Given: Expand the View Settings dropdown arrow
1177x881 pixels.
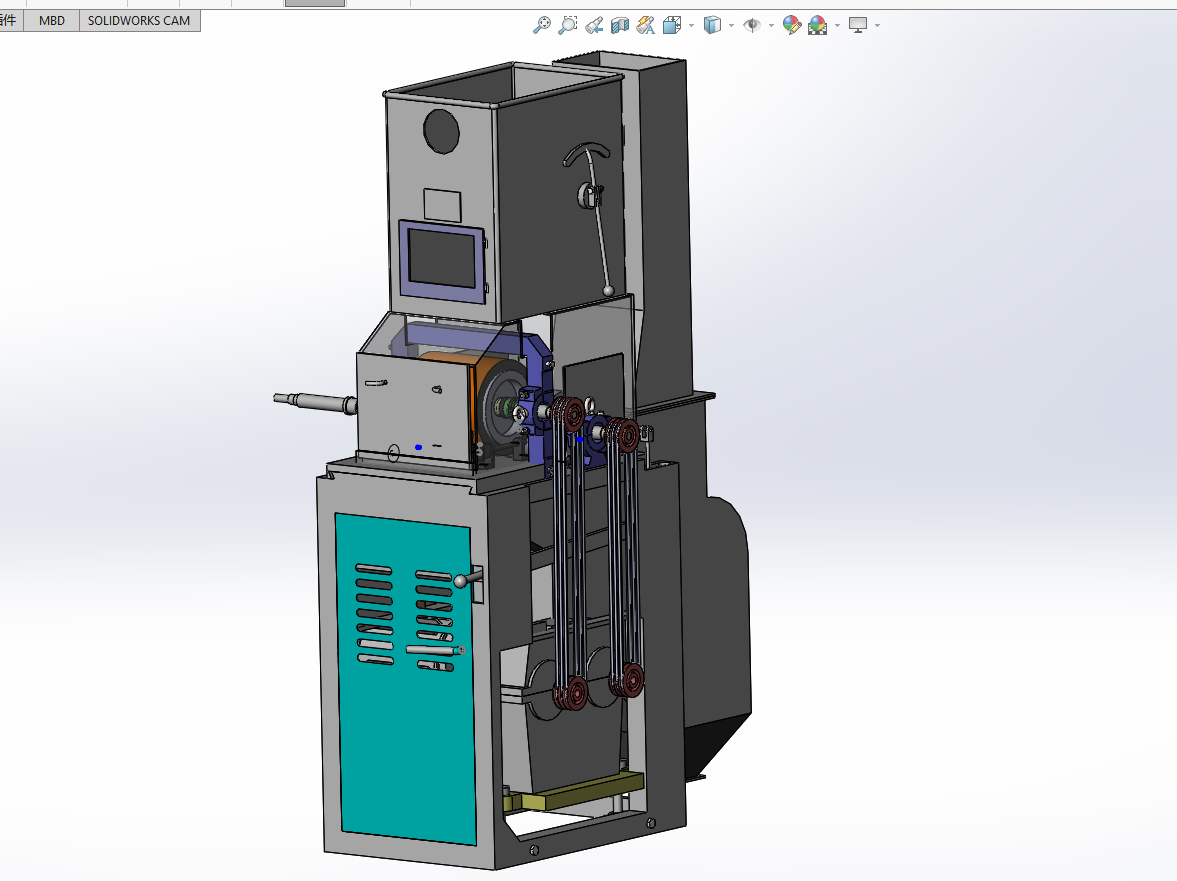Looking at the screenshot, I should point(877,26).
